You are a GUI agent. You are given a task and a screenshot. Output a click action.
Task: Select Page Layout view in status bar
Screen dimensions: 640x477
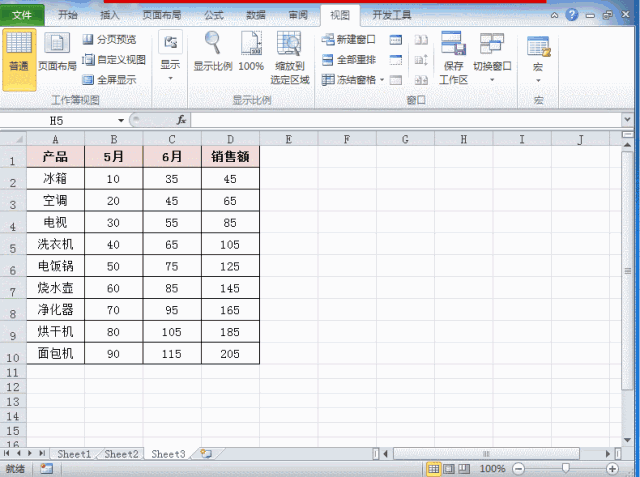449,469
